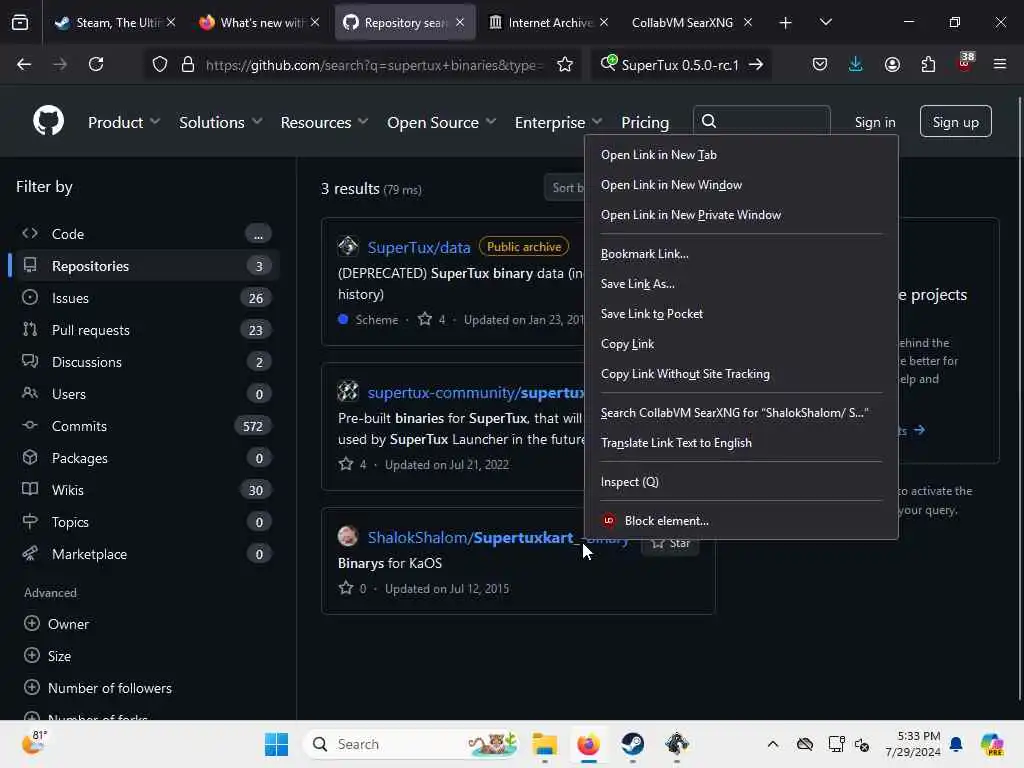Reload the page with the refresh icon
Image resolution: width=1024 pixels, height=768 pixels.
click(96, 64)
